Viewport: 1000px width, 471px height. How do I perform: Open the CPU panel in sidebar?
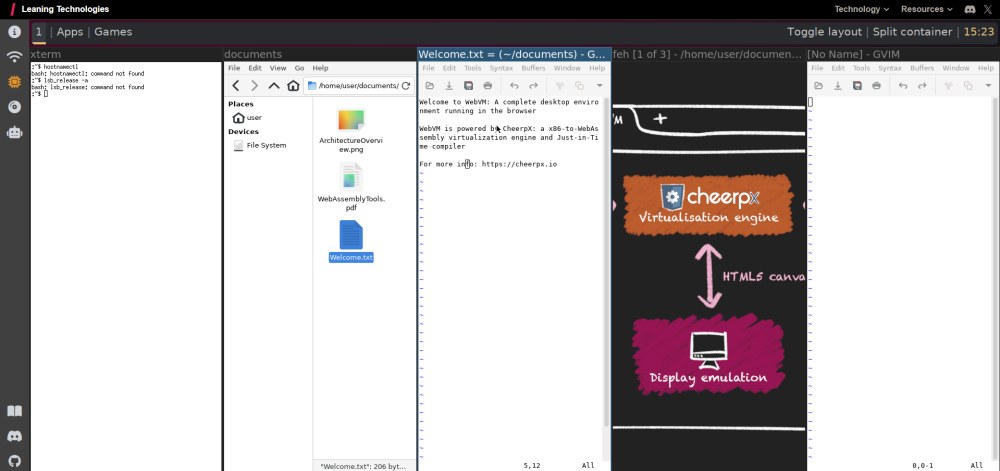(14, 82)
